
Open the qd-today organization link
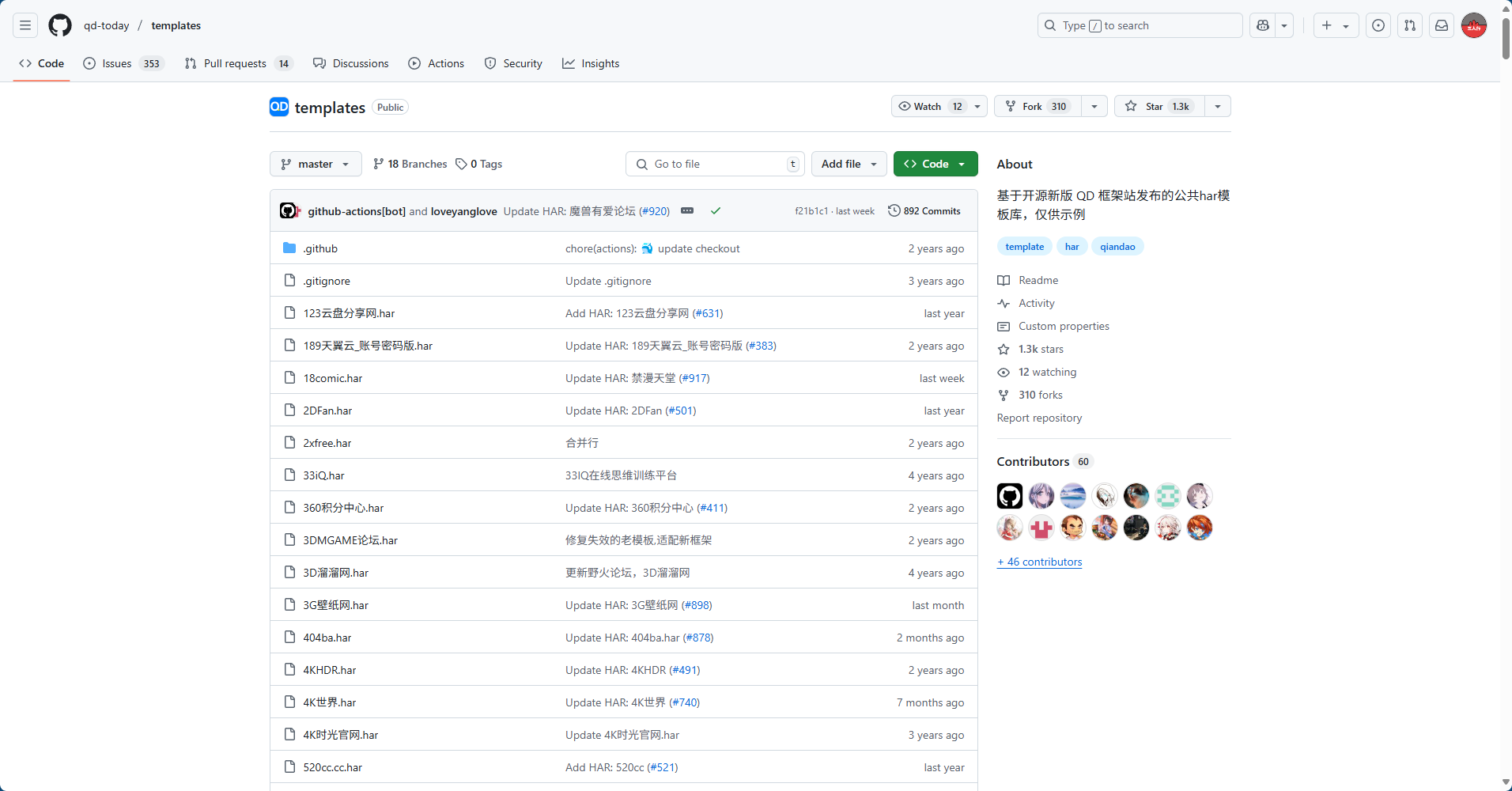[x=106, y=25]
